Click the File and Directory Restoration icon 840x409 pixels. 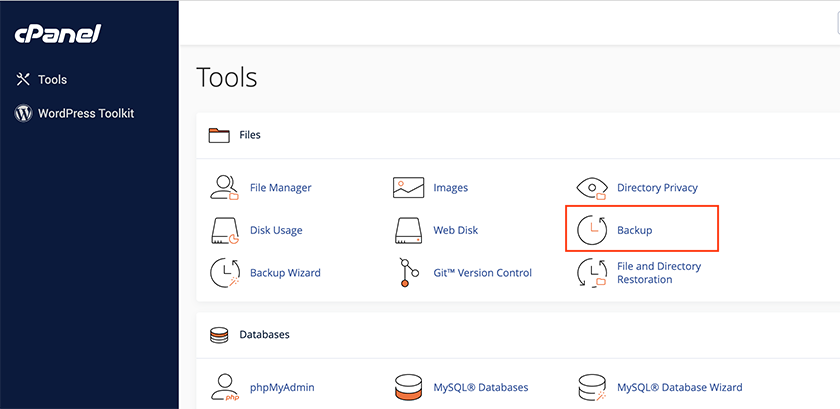[592, 273]
